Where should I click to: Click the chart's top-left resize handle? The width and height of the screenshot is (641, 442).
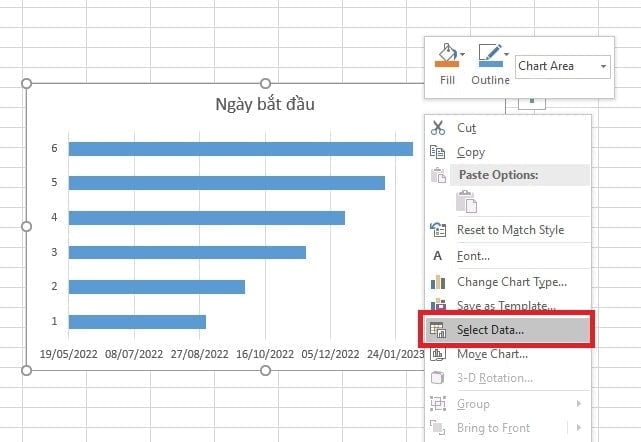27,83
